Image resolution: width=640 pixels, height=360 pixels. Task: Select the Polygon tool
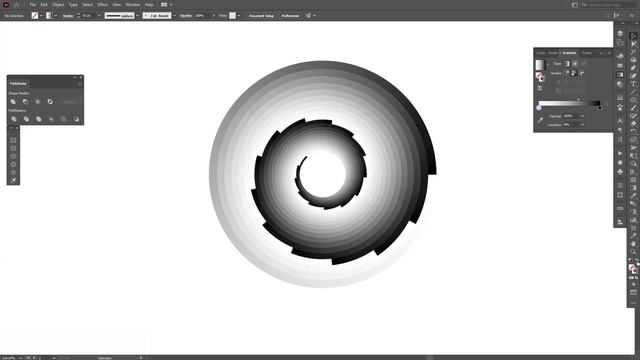point(13,164)
